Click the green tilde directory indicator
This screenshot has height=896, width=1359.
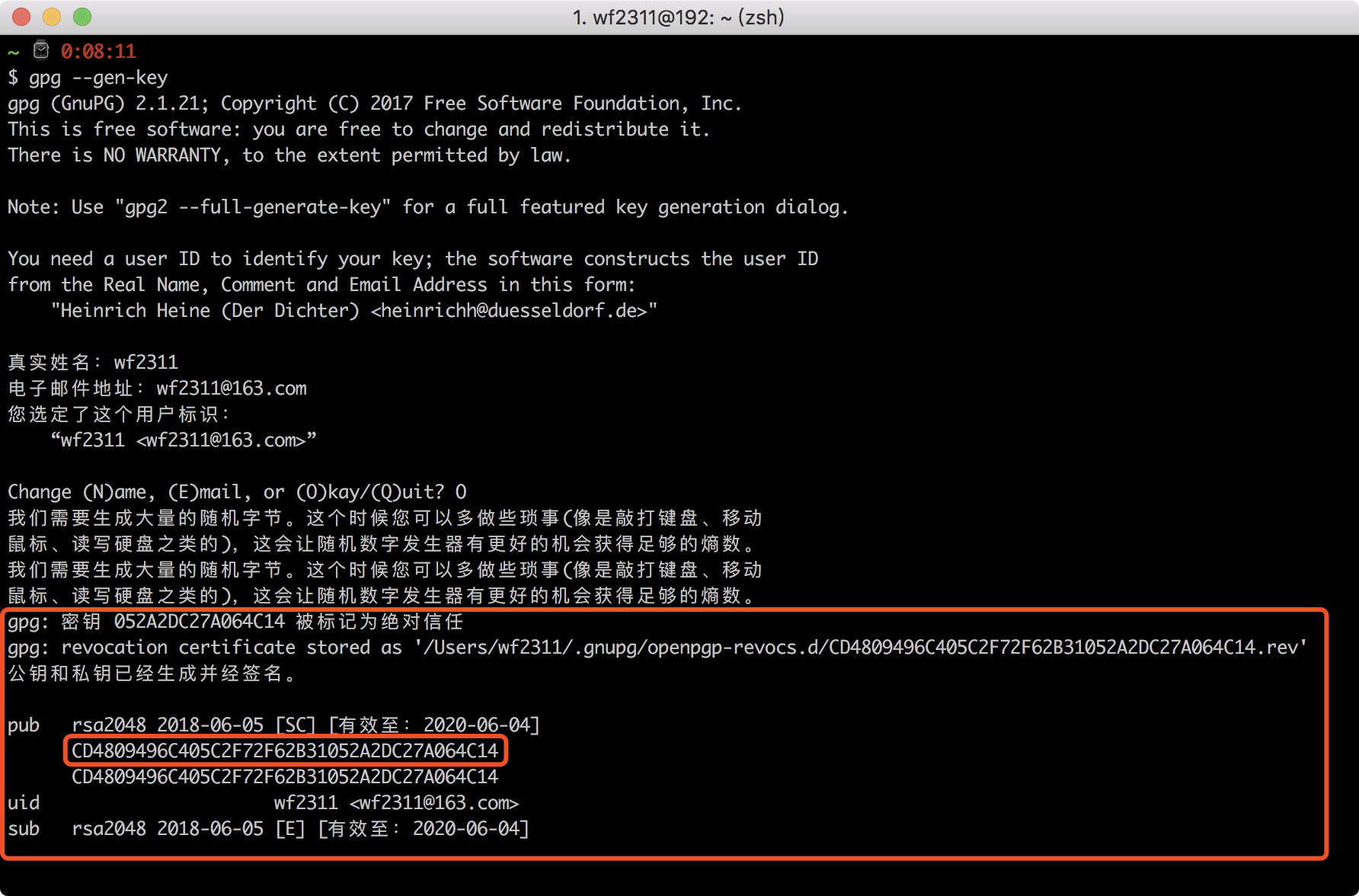click(14, 52)
